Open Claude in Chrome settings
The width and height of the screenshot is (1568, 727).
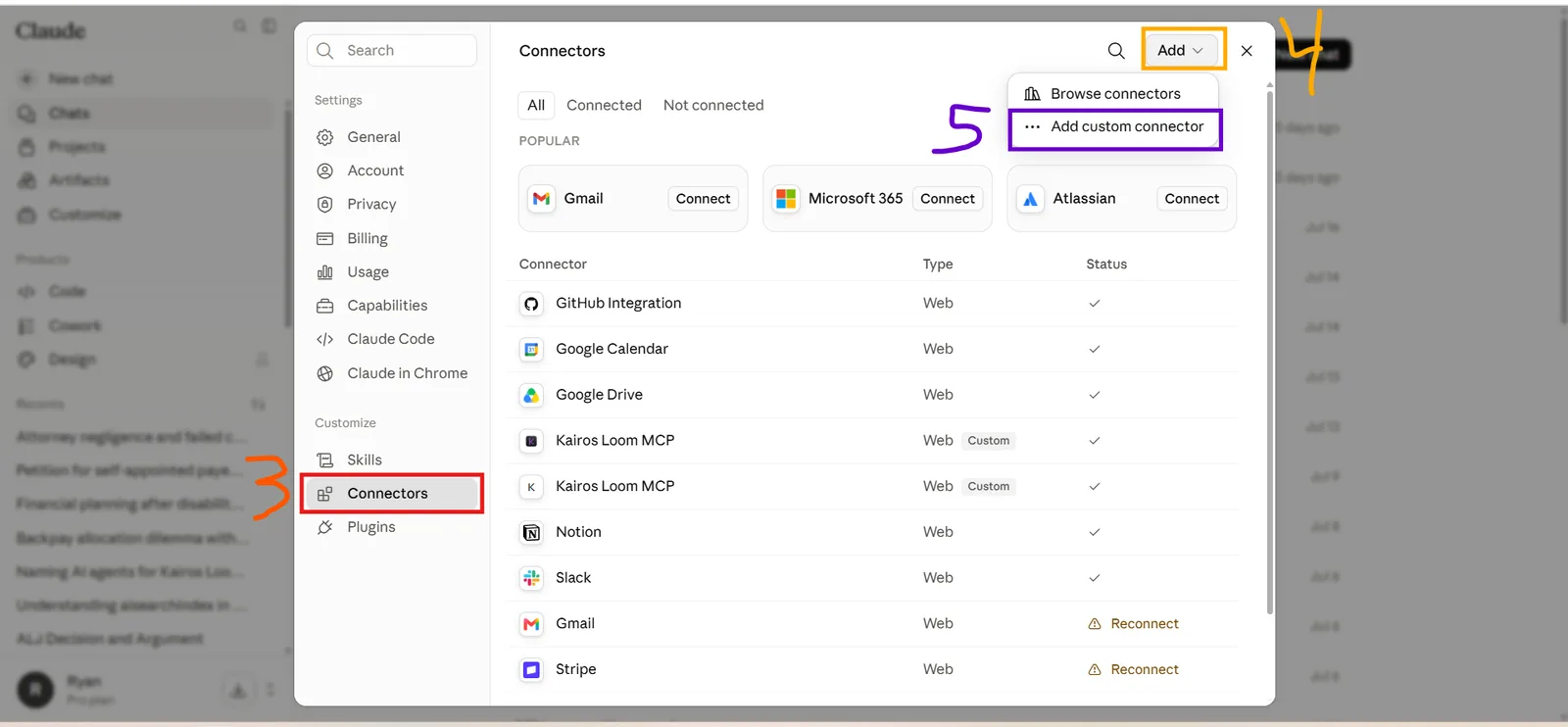pos(392,373)
